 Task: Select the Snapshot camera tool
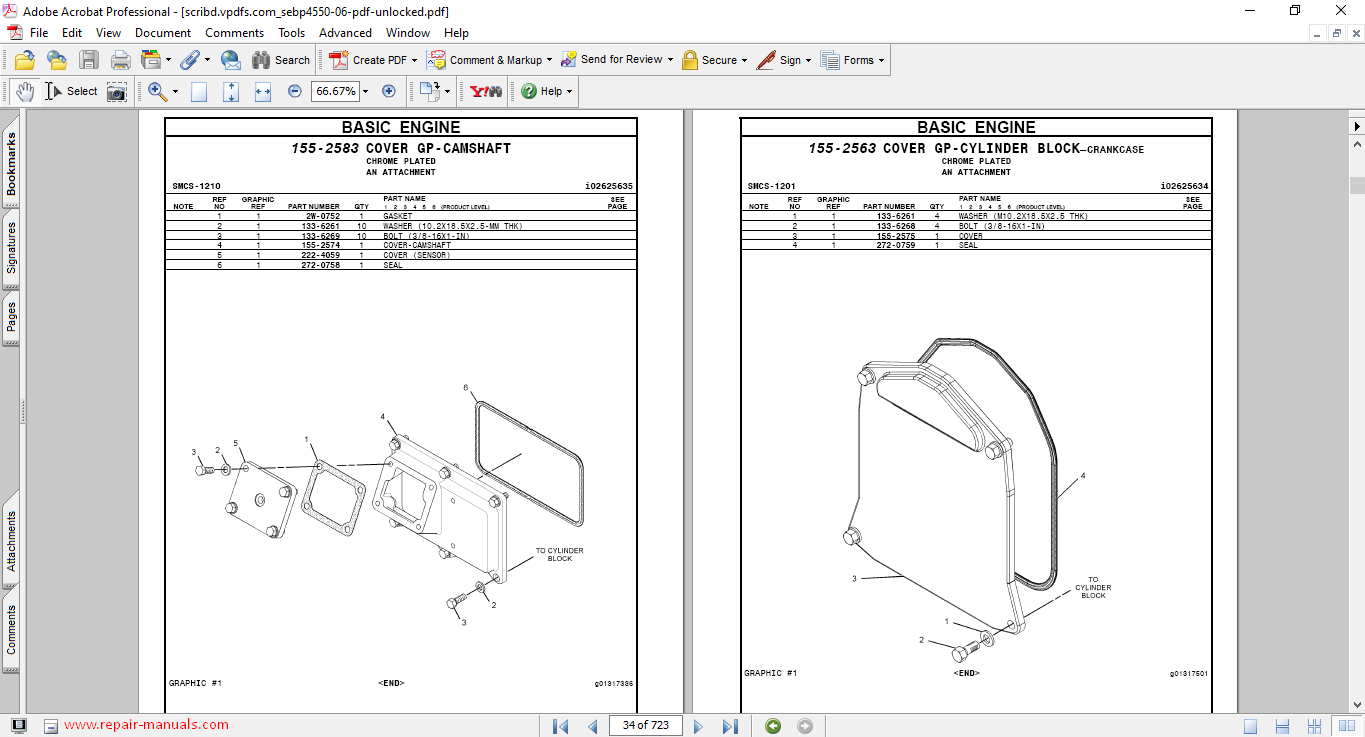click(117, 92)
